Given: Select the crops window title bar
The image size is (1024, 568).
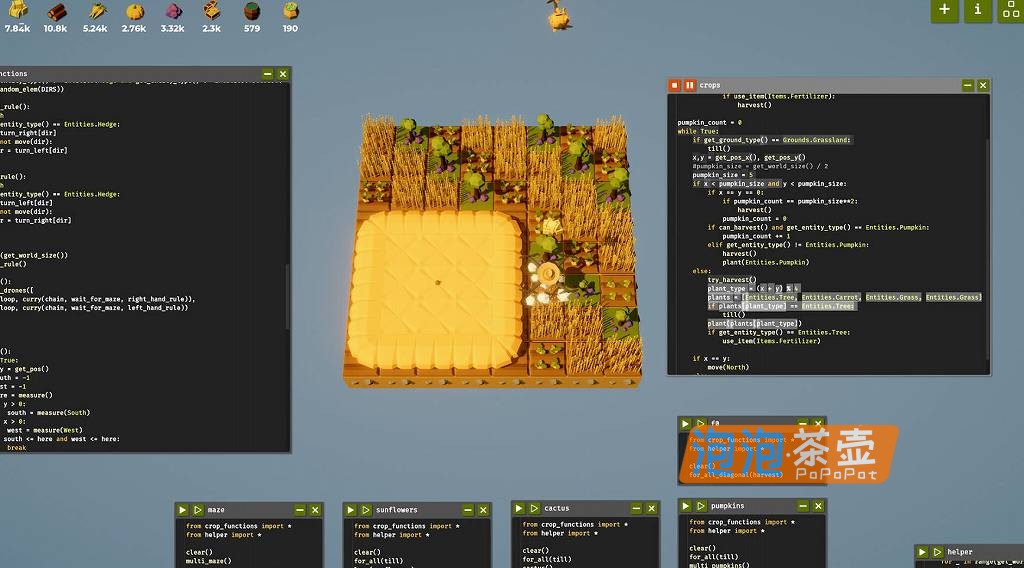Looking at the screenshot, I should (x=828, y=85).
